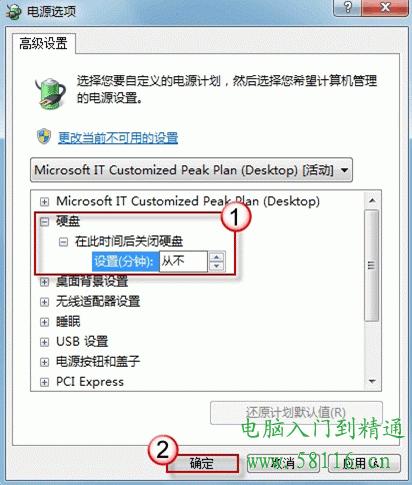Image resolution: width=412 pixels, height=485 pixels.
Task: Expand the 无线适配器设置 node
Action: (x=44, y=302)
